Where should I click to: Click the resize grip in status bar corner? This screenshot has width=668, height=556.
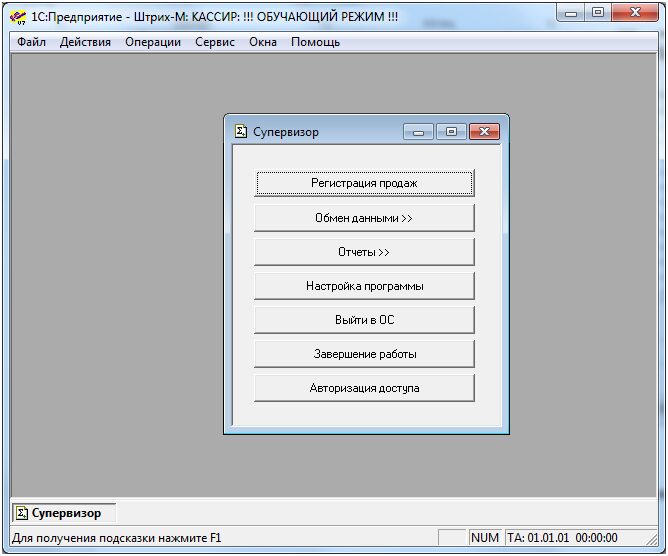[x=651, y=539]
